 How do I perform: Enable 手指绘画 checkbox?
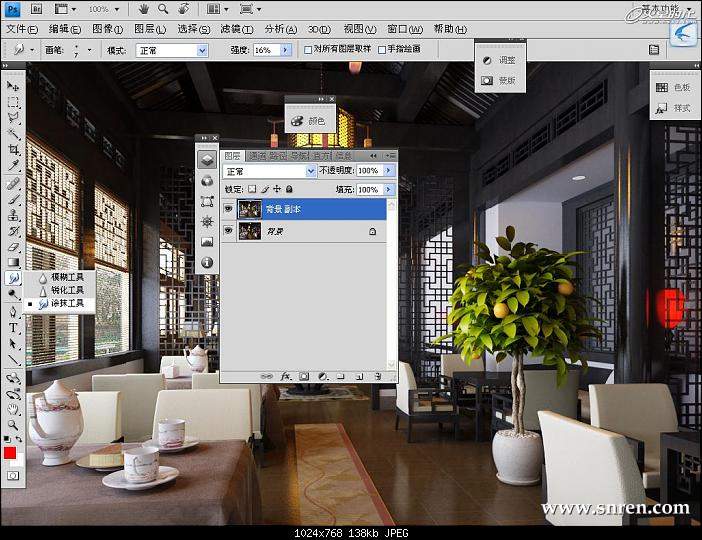(382, 50)
